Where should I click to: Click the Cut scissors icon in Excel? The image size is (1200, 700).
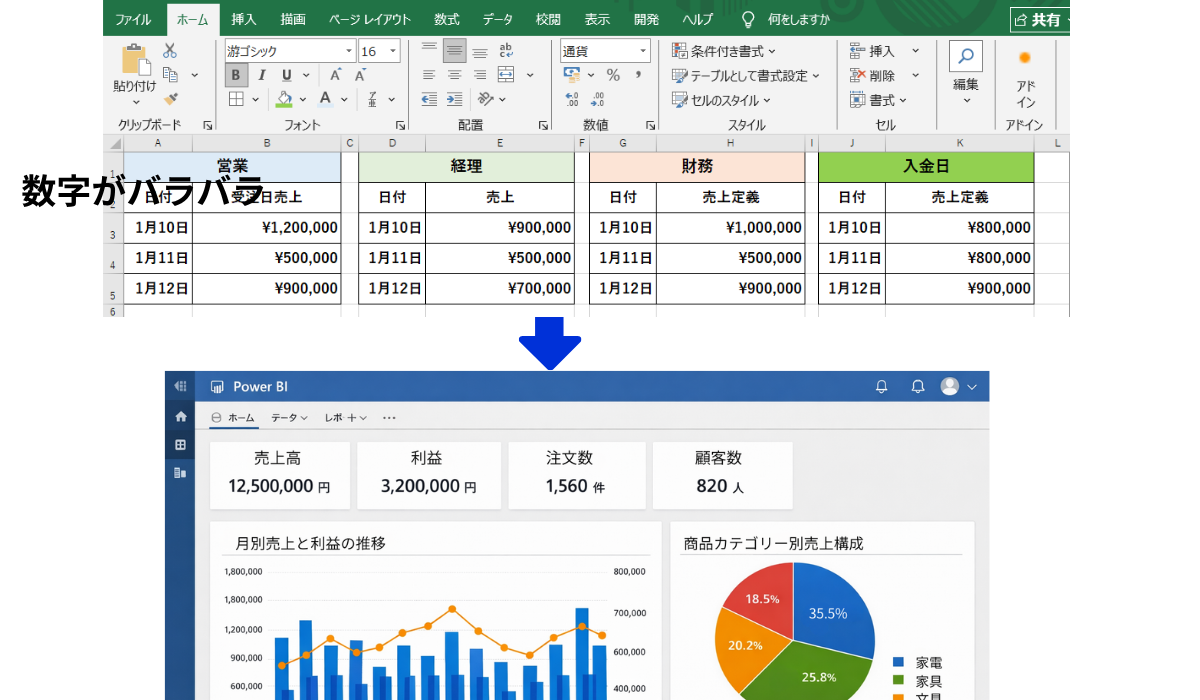pos(170,51)
